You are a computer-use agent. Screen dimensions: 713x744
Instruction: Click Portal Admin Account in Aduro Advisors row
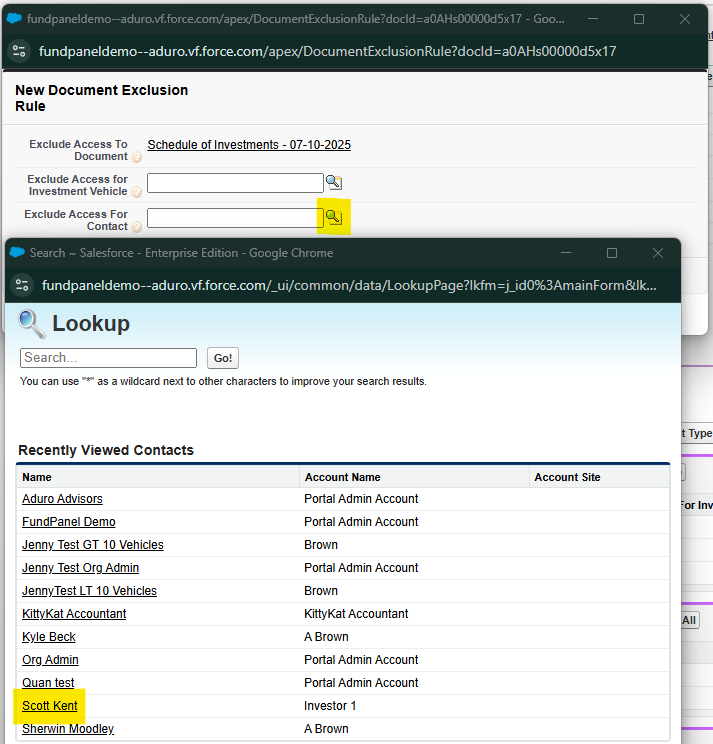[x=361, y=499]
